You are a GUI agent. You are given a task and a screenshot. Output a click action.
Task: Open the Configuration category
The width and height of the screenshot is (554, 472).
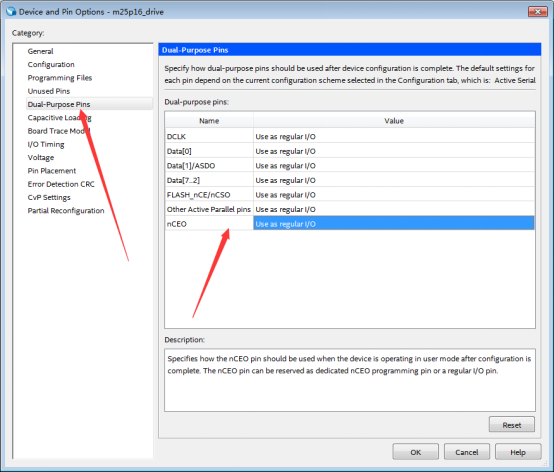pos(51,65)
